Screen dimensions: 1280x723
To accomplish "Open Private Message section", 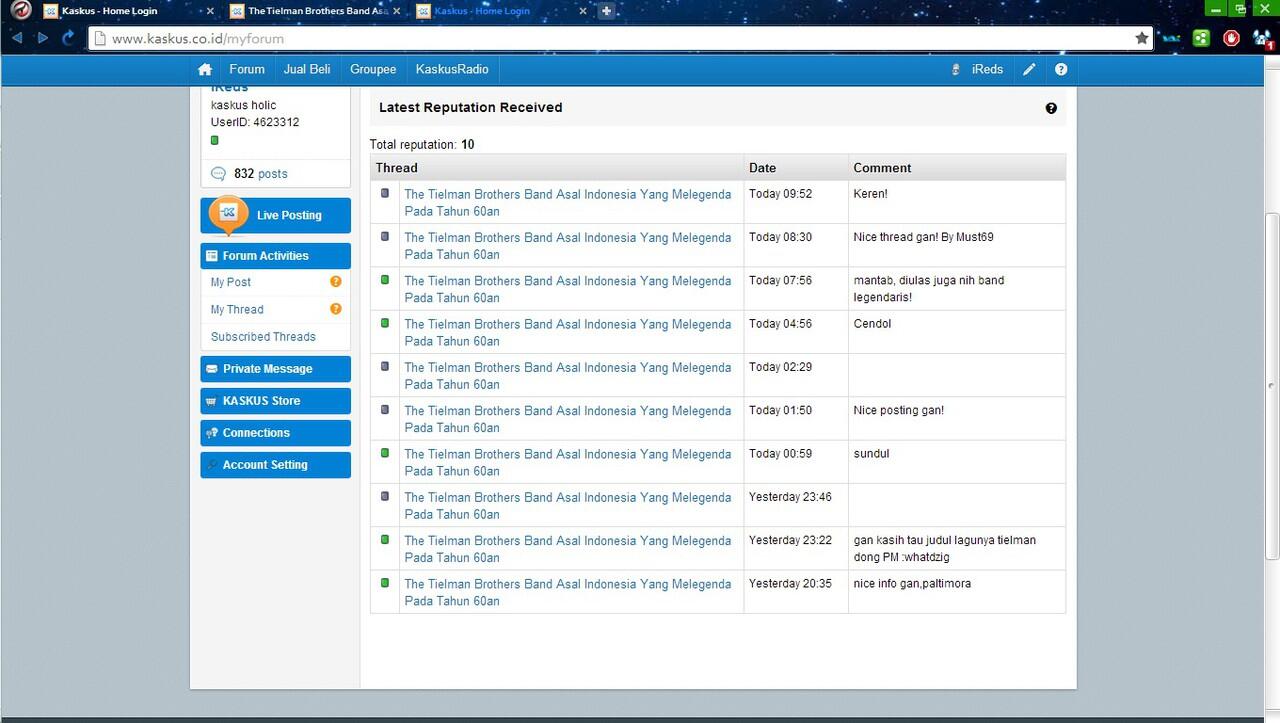I will tap(275, 369).
